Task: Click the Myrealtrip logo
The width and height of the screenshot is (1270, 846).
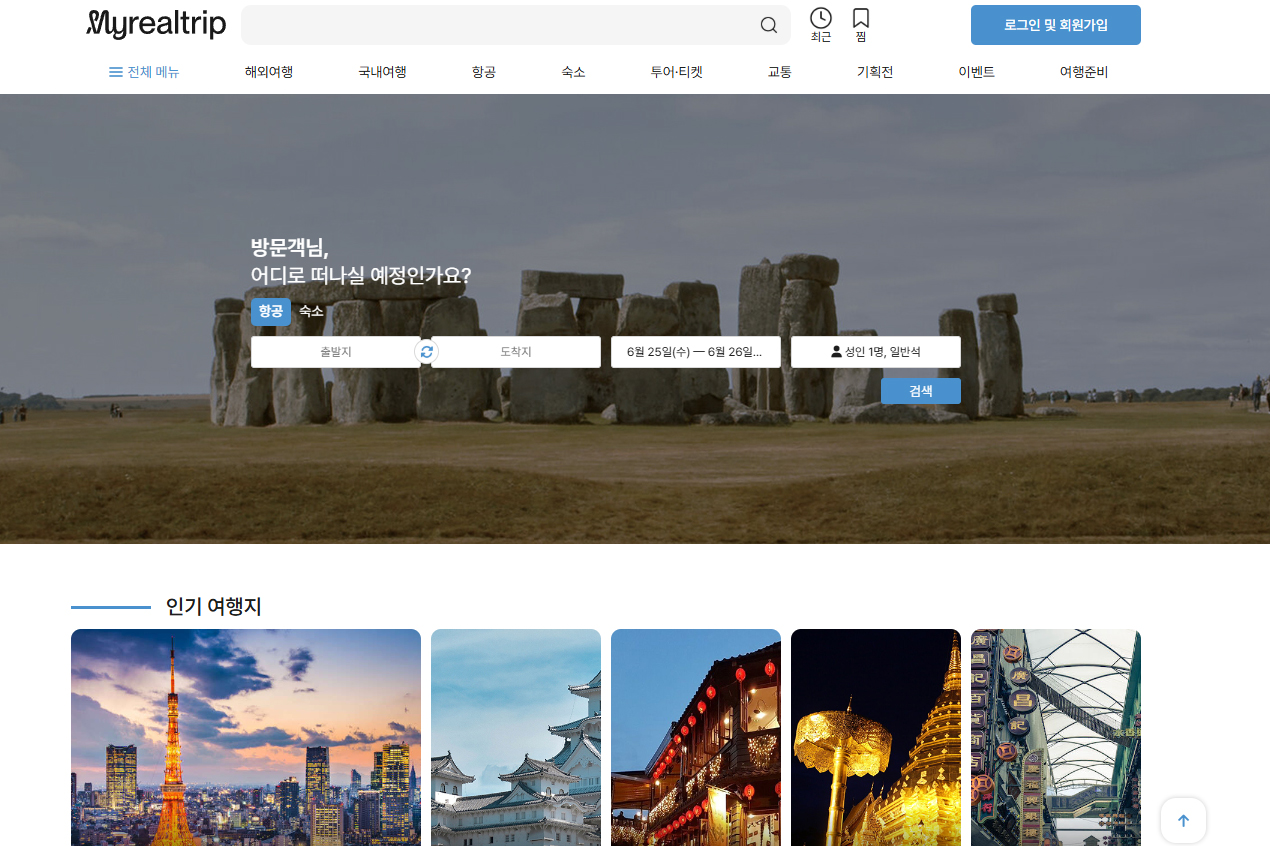Action: pyautogui.click(x=156, y=25)
